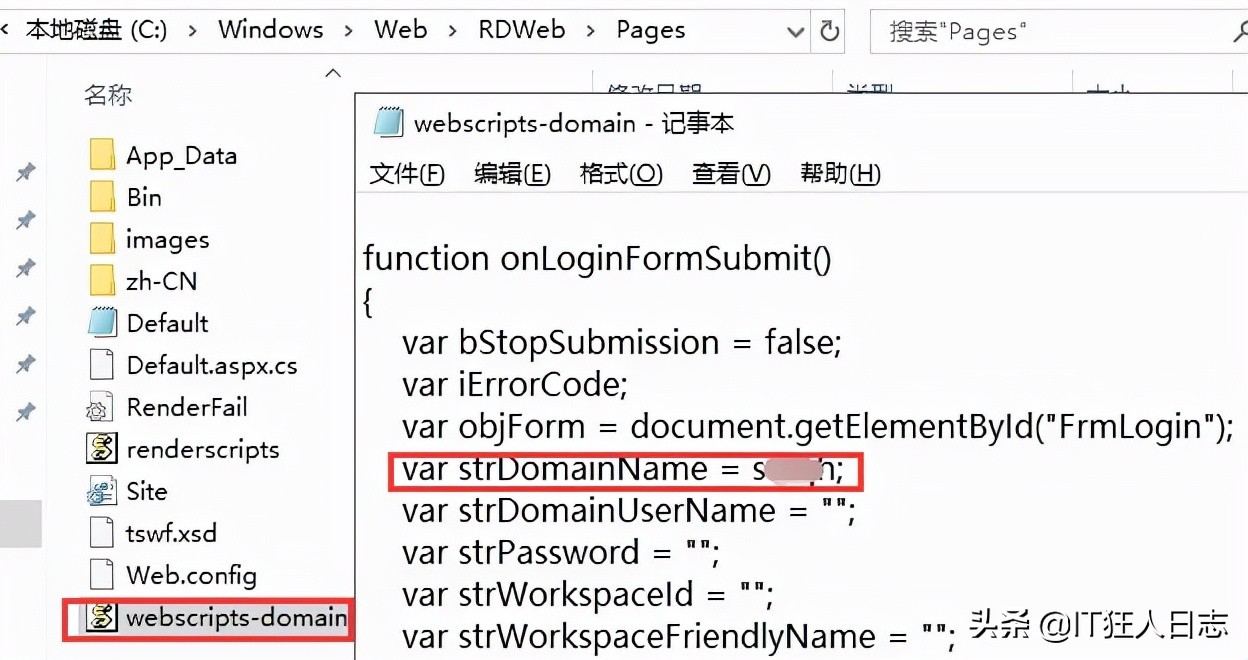Click the refresh icon beside the address bar
Viewport: 1248px width, 660px height.
[x=829, y=30]
